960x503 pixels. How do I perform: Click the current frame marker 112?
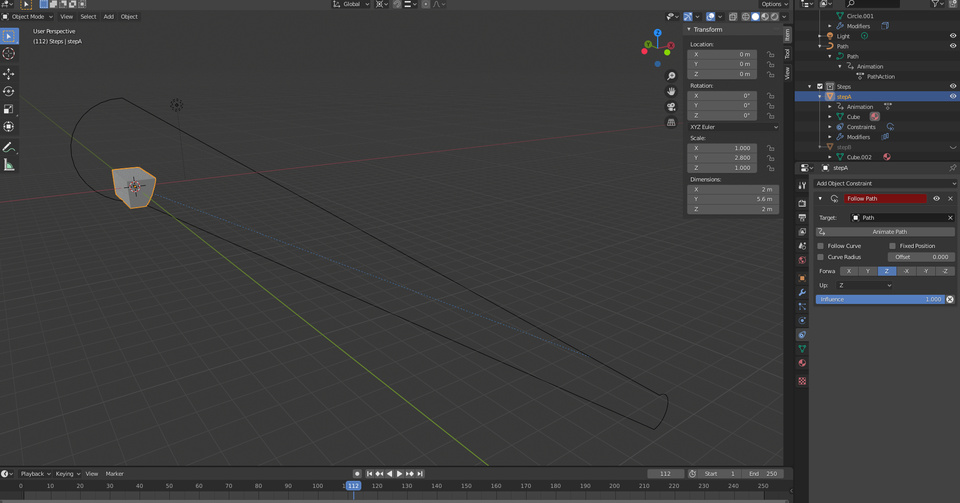[x=353, y=486]
